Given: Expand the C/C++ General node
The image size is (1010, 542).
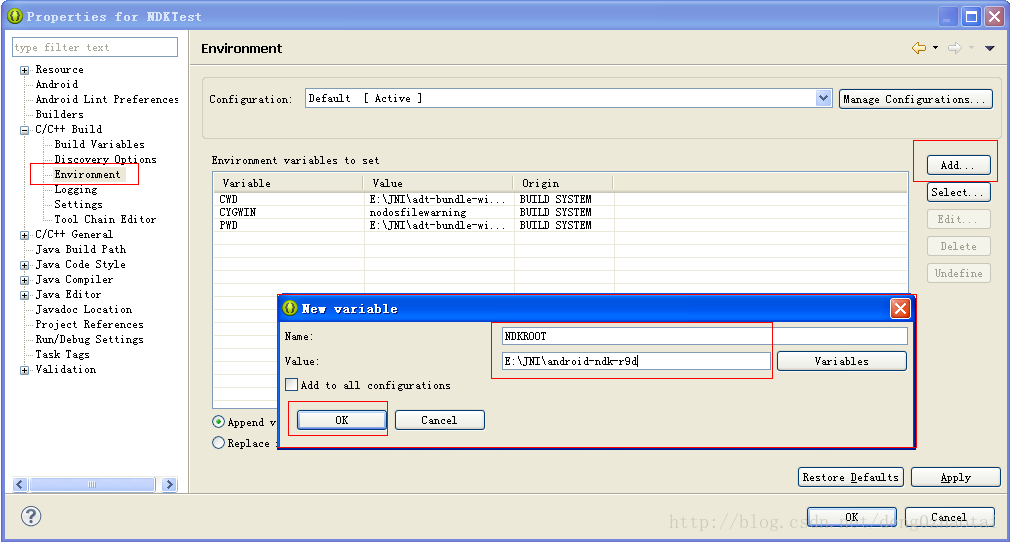Looking at the screenshot, I should tap(24, 235).
